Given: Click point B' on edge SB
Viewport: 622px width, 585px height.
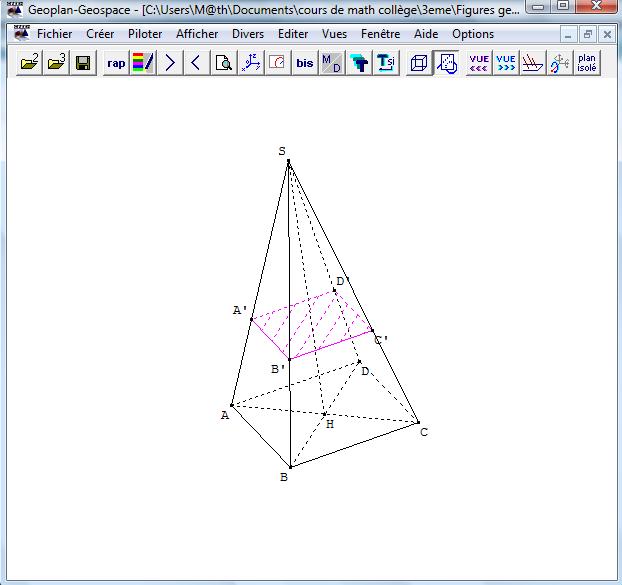Looking at the screenshot, I should tap(290, 359).
